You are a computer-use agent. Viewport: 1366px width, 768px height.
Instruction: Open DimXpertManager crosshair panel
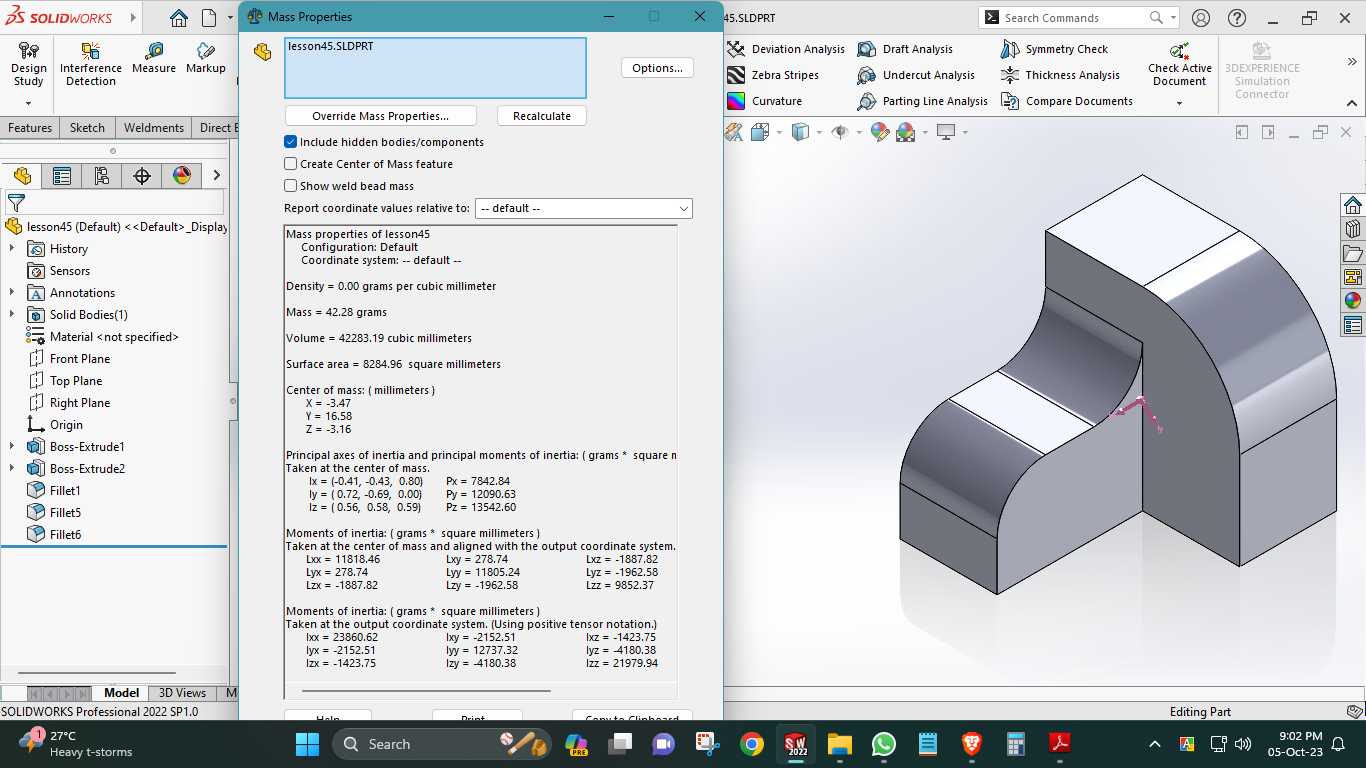142,176
